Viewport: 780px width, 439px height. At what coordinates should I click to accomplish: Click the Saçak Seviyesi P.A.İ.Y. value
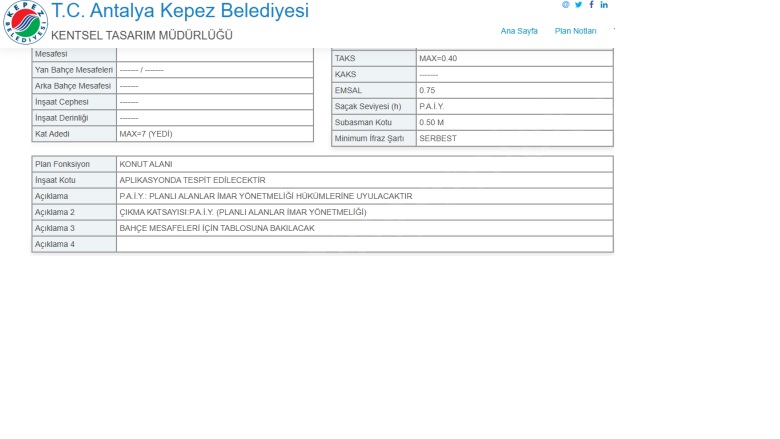coord(432,107)
